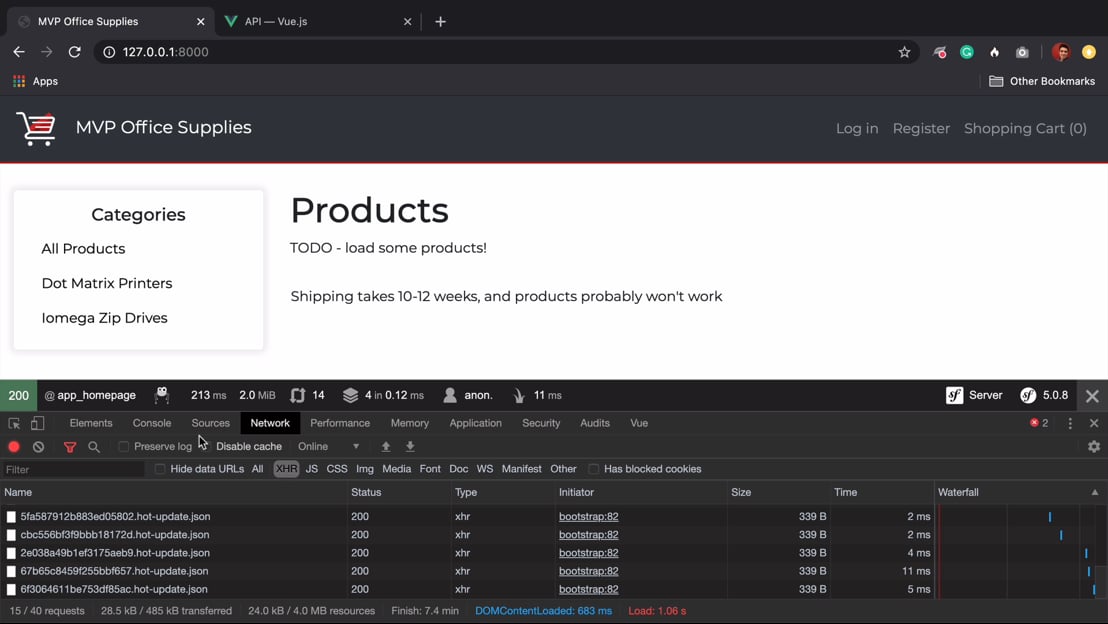Check Hide data URLs

(x=160, y=469)
